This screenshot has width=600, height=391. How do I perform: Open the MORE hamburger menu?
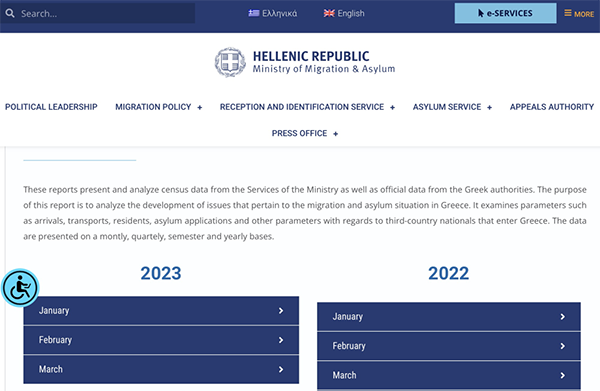579,14
